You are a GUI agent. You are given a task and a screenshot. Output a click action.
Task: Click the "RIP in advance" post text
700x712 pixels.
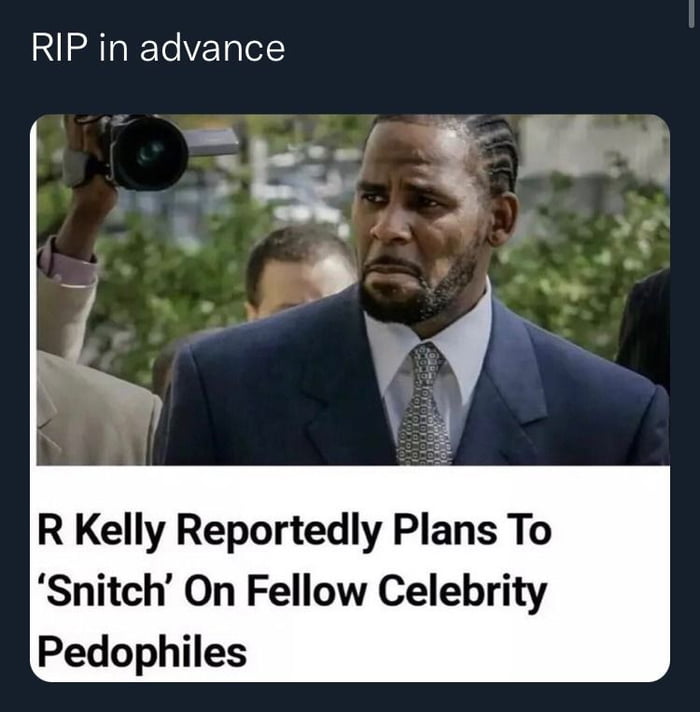click(158, 49)
